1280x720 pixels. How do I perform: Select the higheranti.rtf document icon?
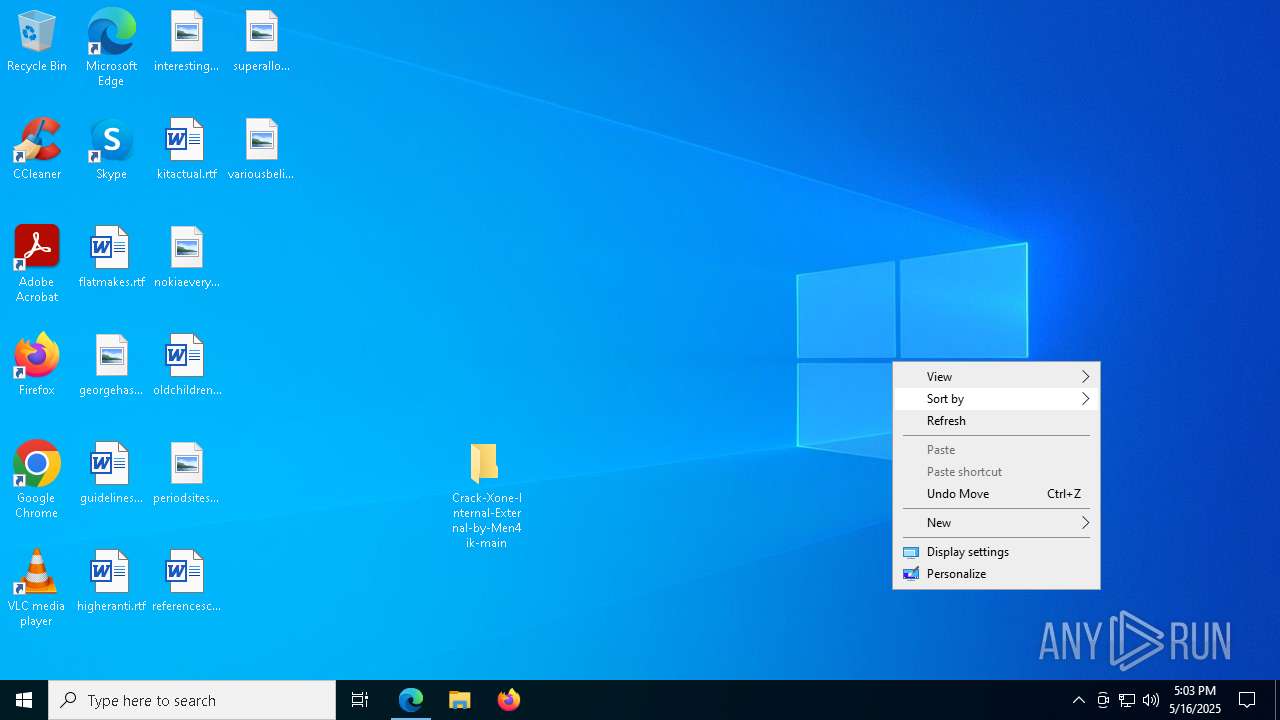point(111,582)
